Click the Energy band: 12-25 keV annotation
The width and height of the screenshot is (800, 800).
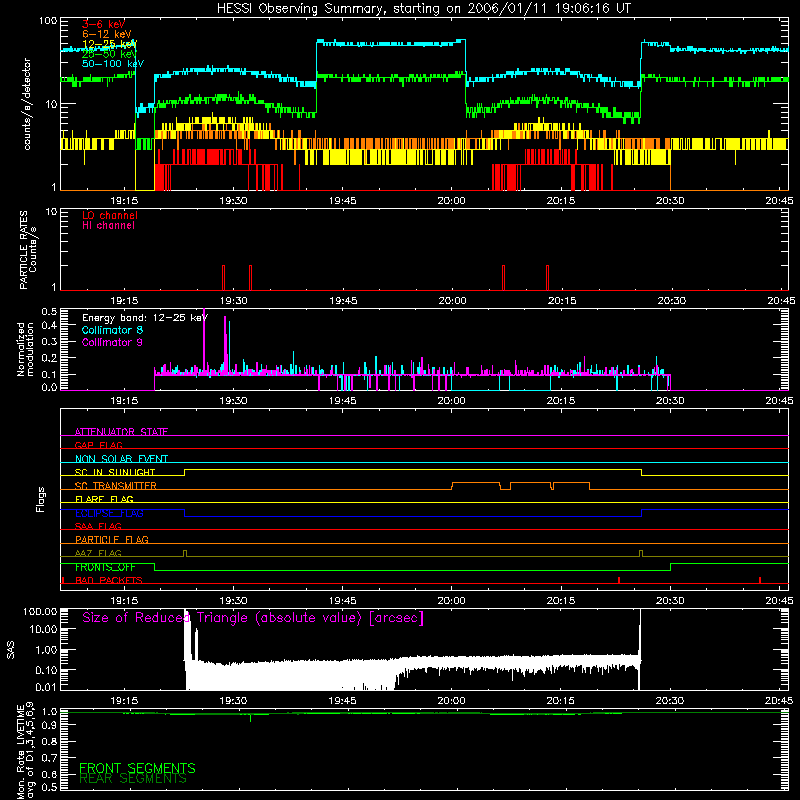[x=145, y=318]
